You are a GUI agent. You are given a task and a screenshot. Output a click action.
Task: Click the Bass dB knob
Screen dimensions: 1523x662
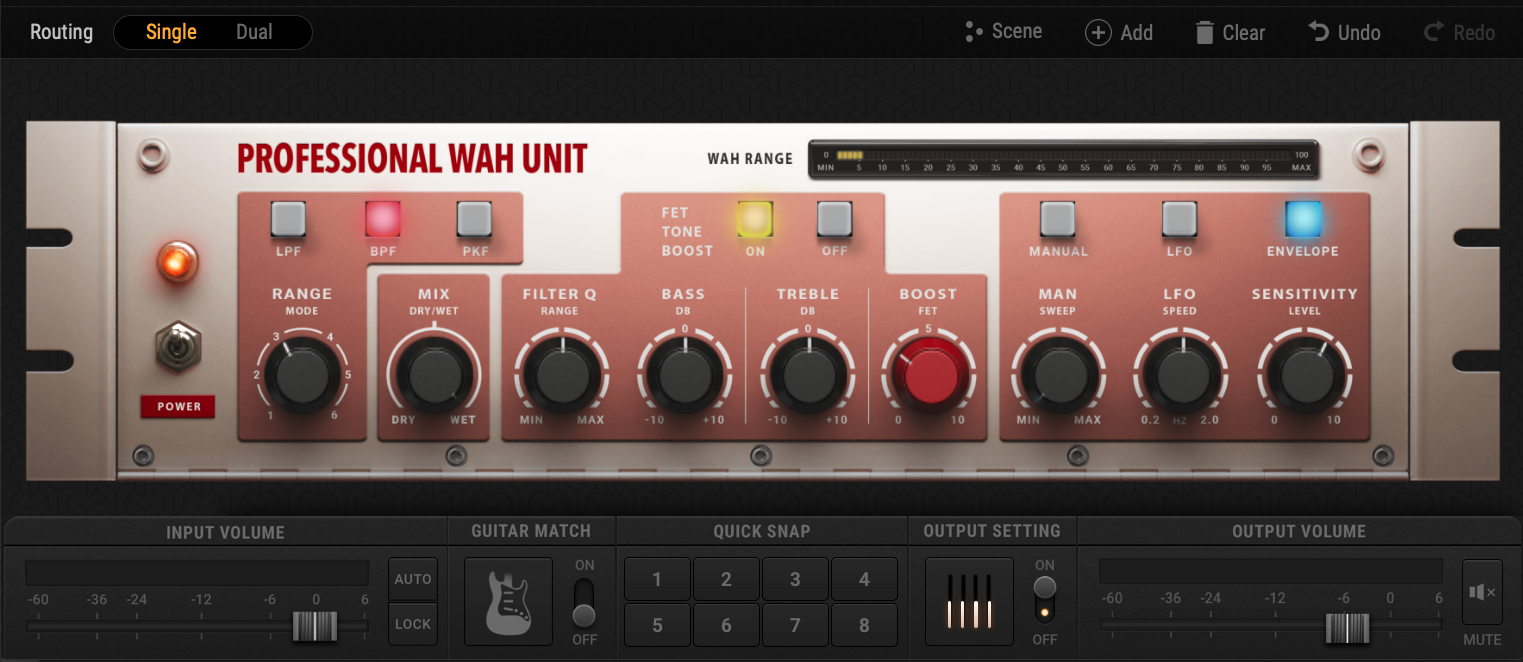(684, 375)
